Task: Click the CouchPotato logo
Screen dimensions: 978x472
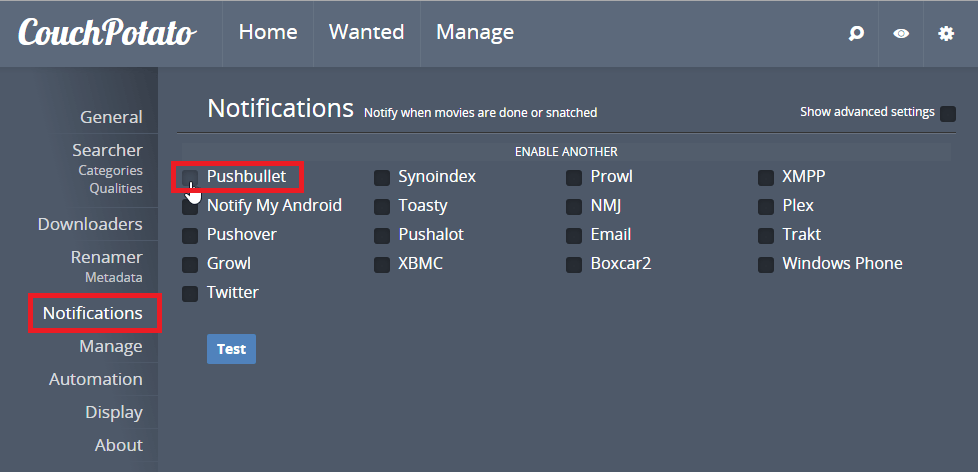Action: [x=107, y=33]
